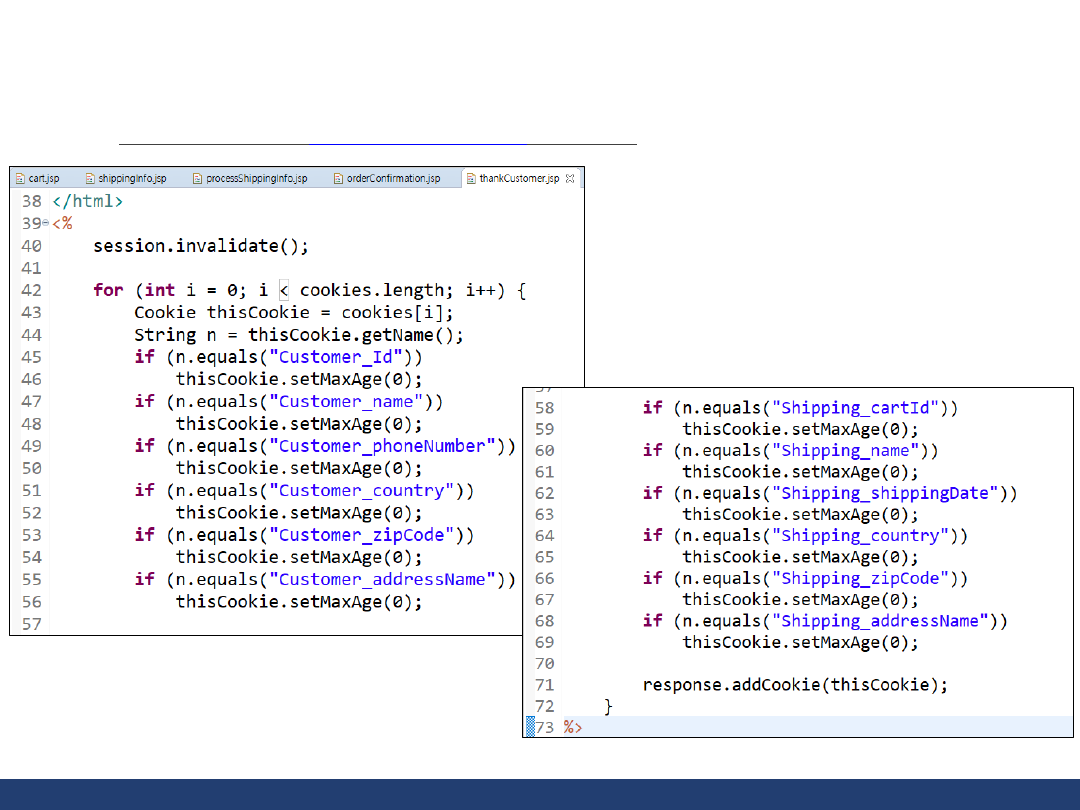Select the processShippingInfo.jsp tab label
1080x810 pixels.
[256, 179]
